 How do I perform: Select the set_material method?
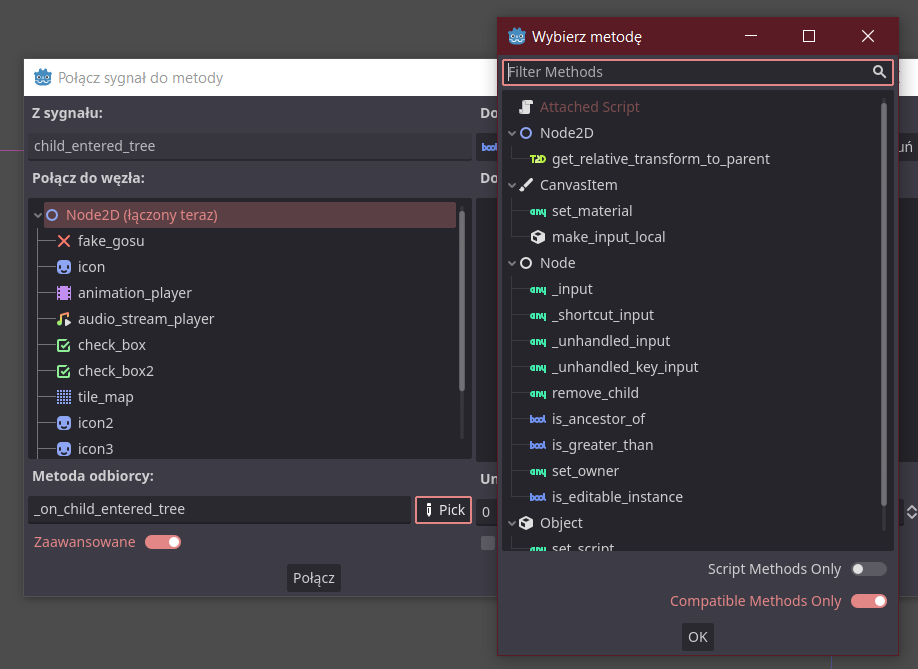[x=592, y=211]
